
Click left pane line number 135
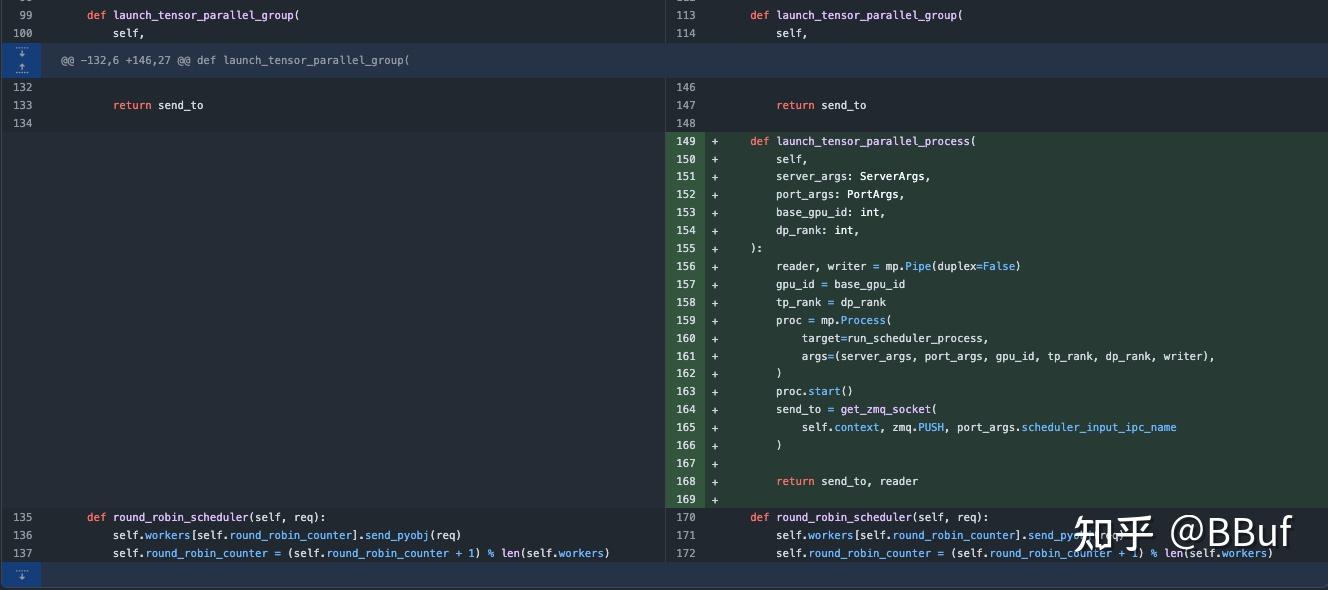pos(22,517)
